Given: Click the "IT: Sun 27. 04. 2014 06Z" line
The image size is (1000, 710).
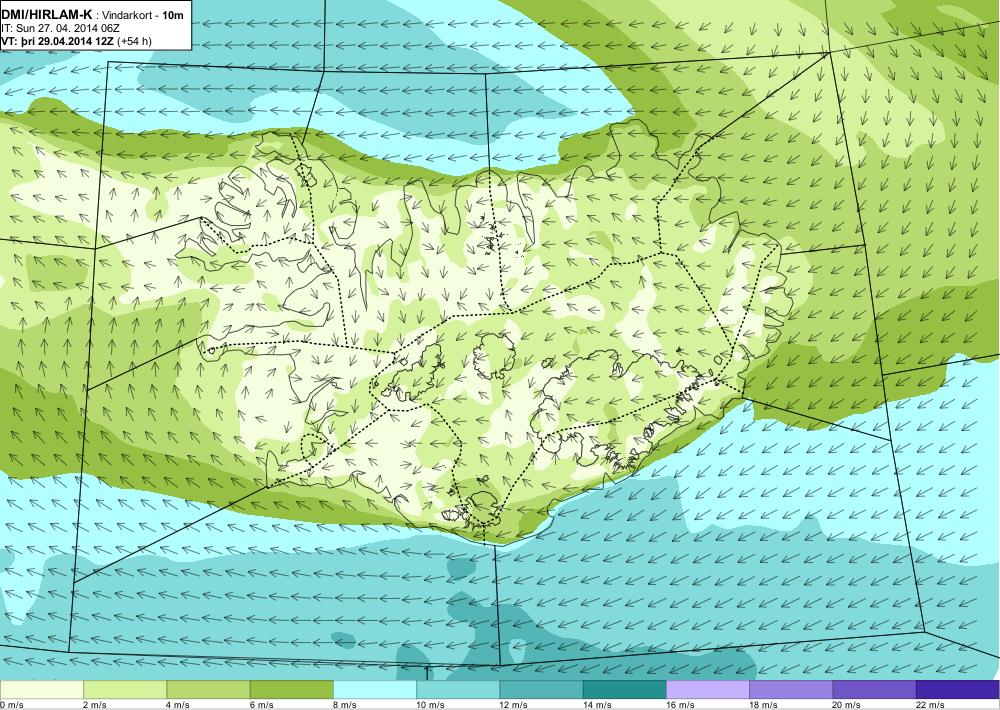Looking at the screenshot, I should [x=61, y=28].
